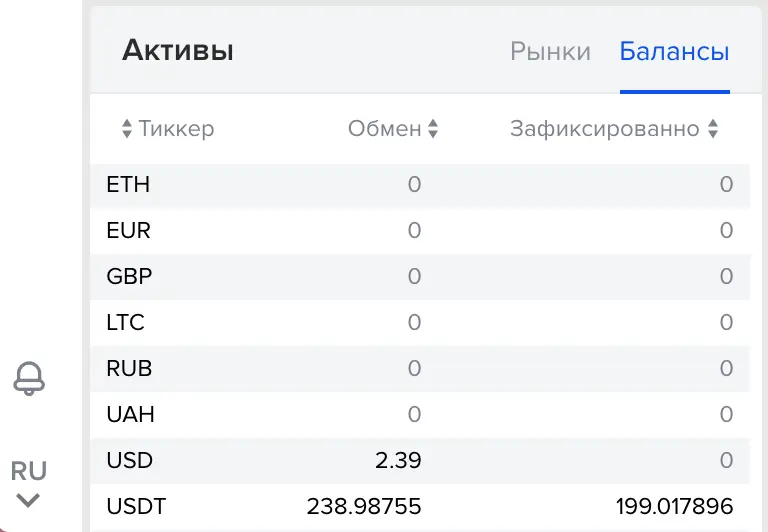Select the Балансы tab

[x=674, y=52]
